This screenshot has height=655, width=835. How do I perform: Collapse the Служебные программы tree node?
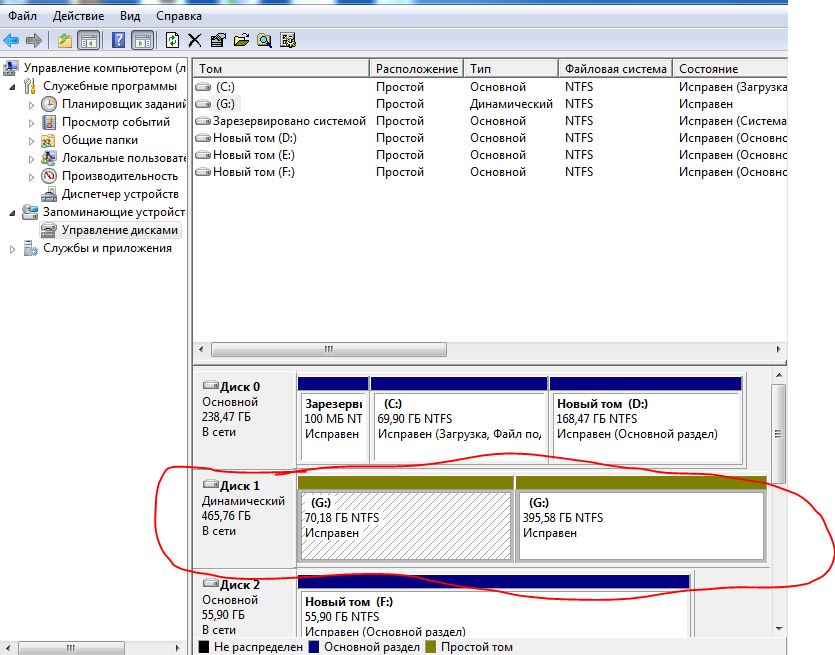pyautogui.click(x=13, y=87)
